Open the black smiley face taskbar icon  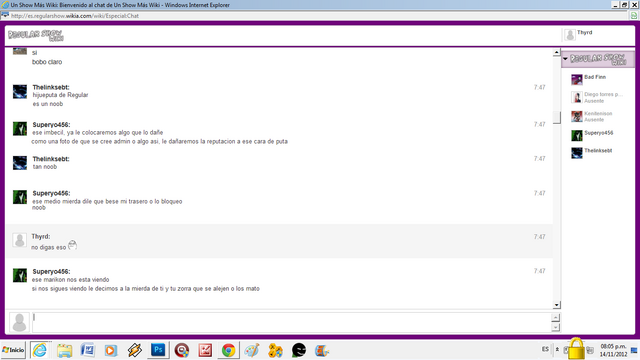tap(299, 350)
